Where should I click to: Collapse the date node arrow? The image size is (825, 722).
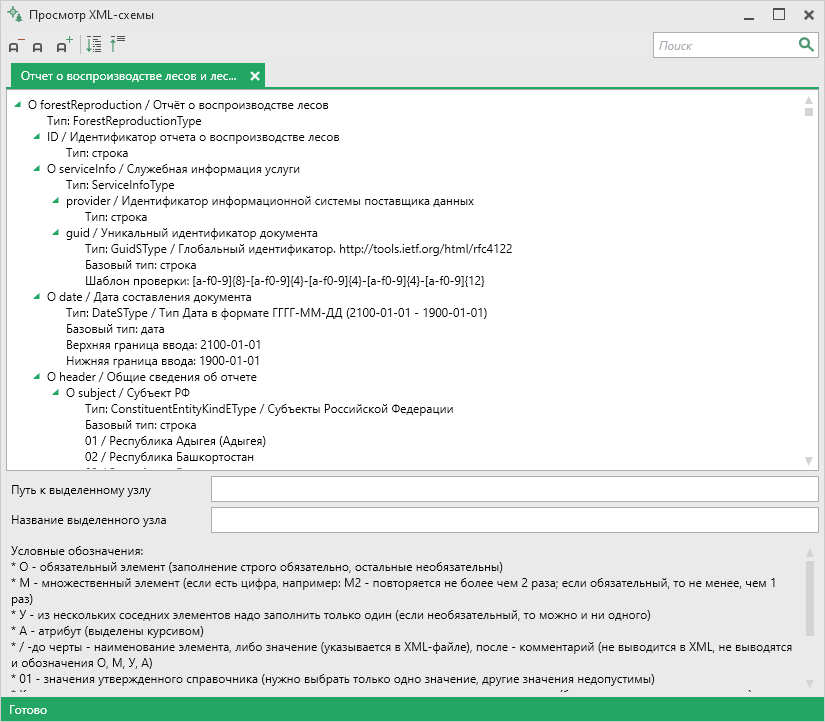pos(36,296)
